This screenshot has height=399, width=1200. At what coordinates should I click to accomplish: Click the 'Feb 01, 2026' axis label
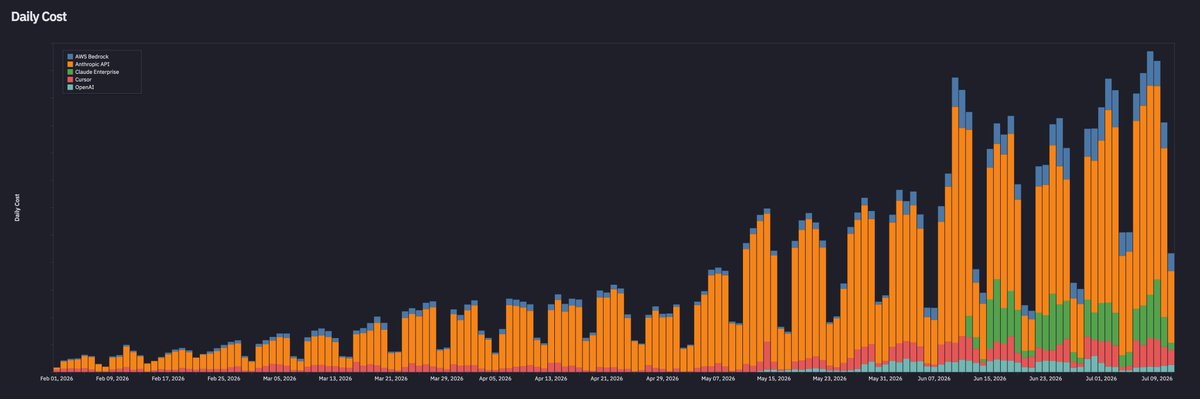(56, 379)
